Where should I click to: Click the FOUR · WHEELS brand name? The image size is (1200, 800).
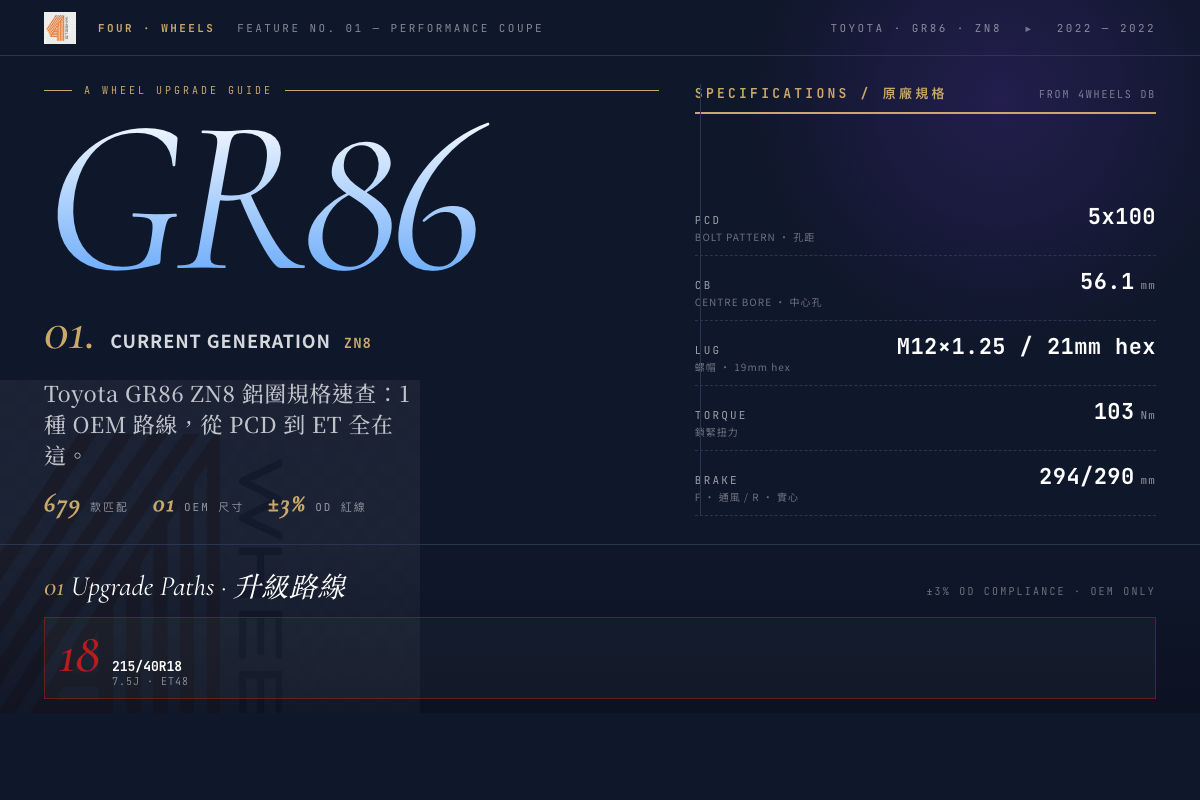click(156, 28)
